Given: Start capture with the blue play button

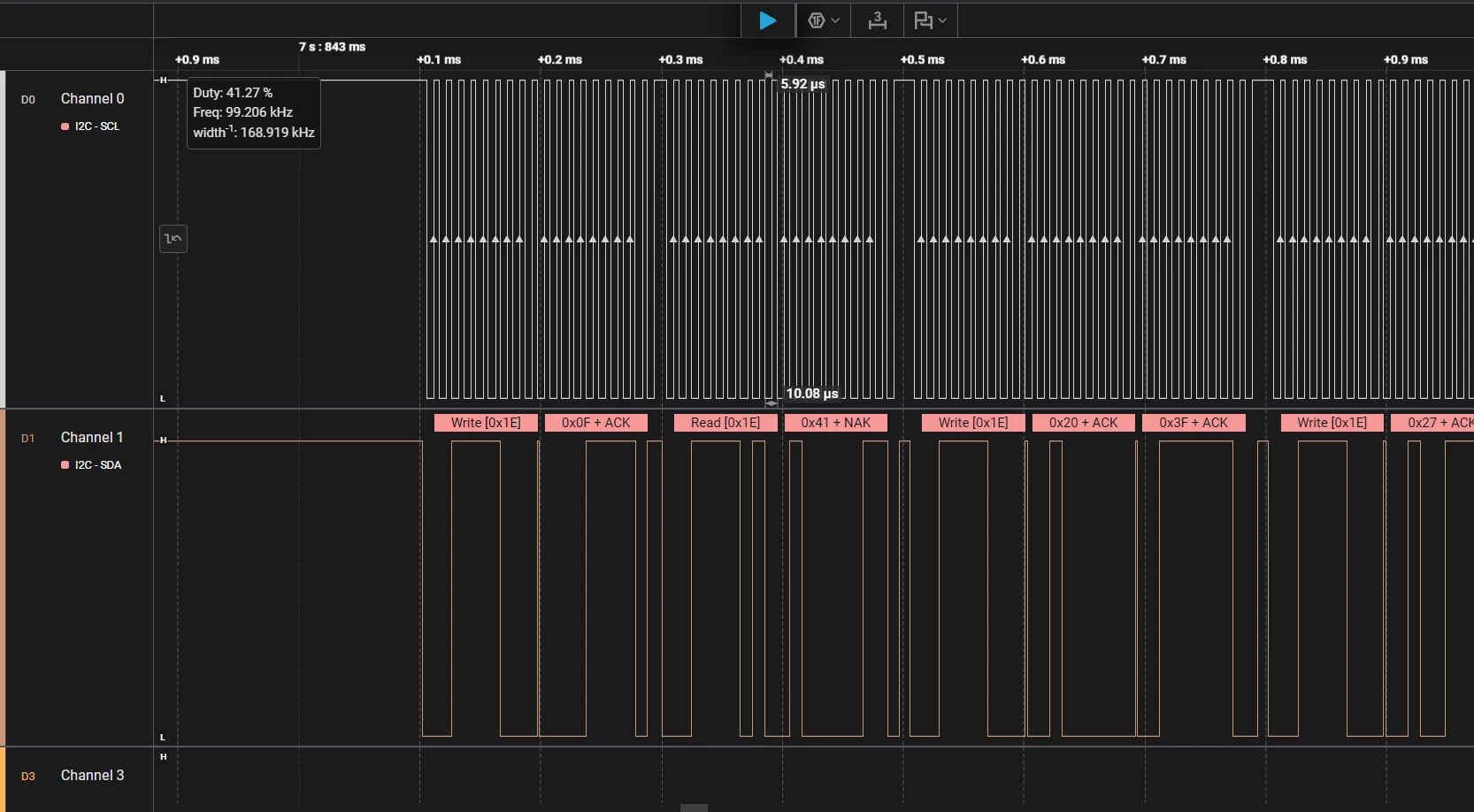Looking at the screenshot, I should (x=768, y=20).
